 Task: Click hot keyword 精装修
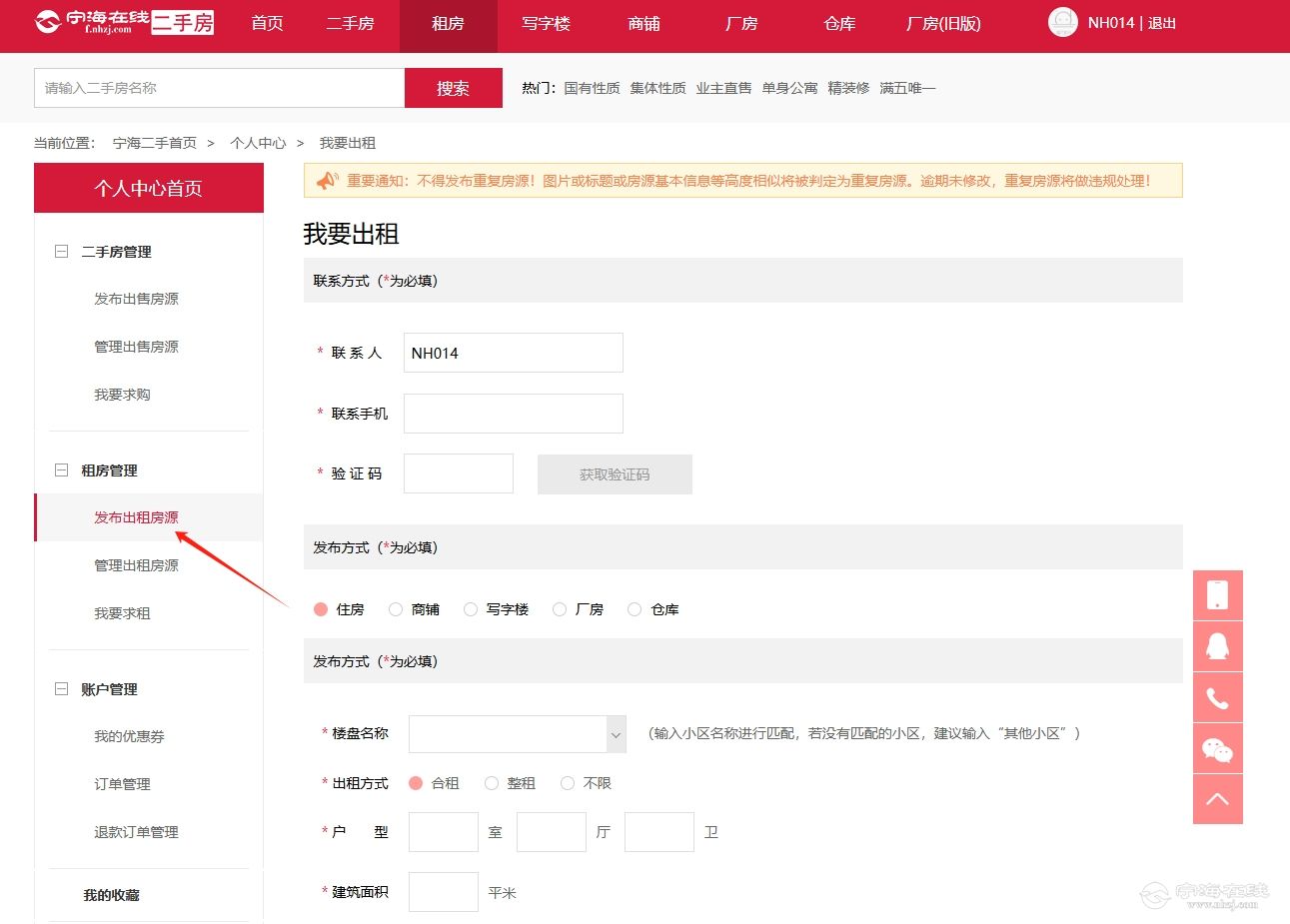tap(848, 88)
